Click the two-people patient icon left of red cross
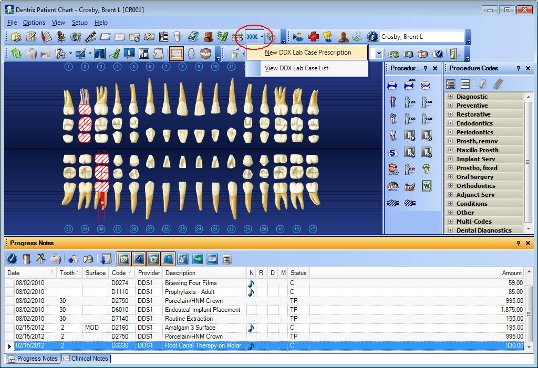The image size is (538, 368). [x=298, y=37]
